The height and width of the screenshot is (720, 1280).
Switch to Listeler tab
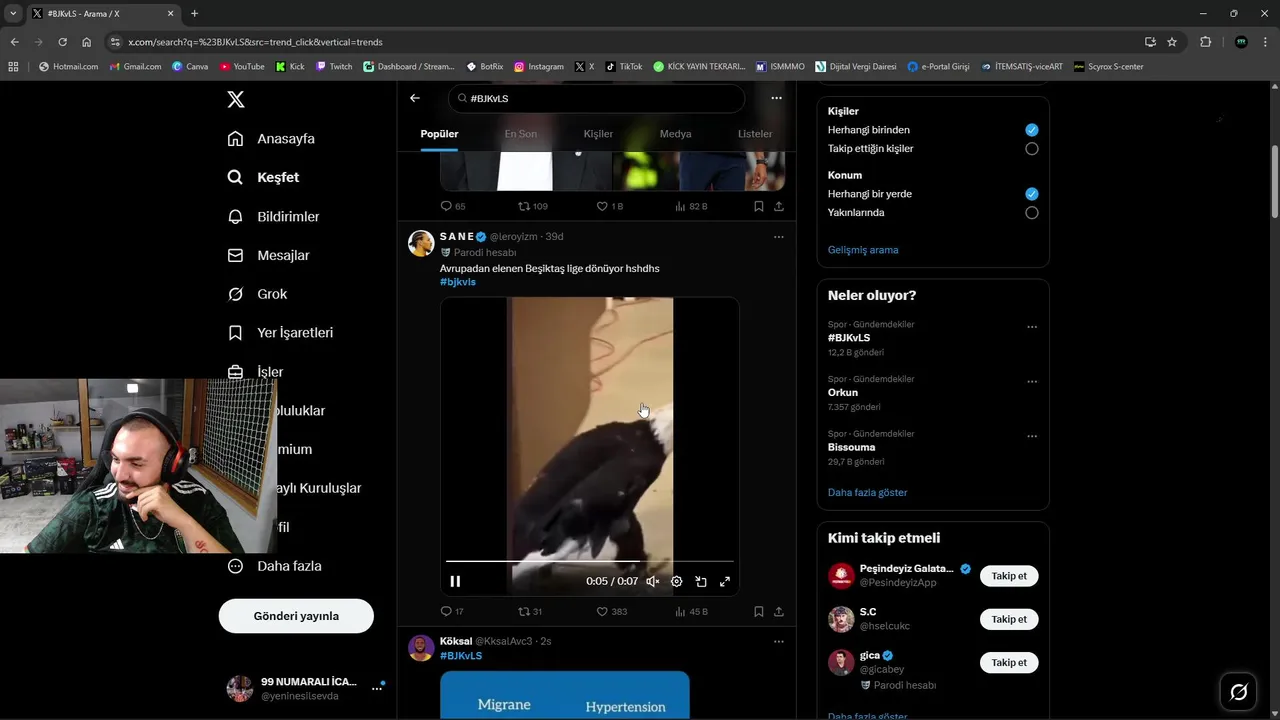tap(755, 134)
